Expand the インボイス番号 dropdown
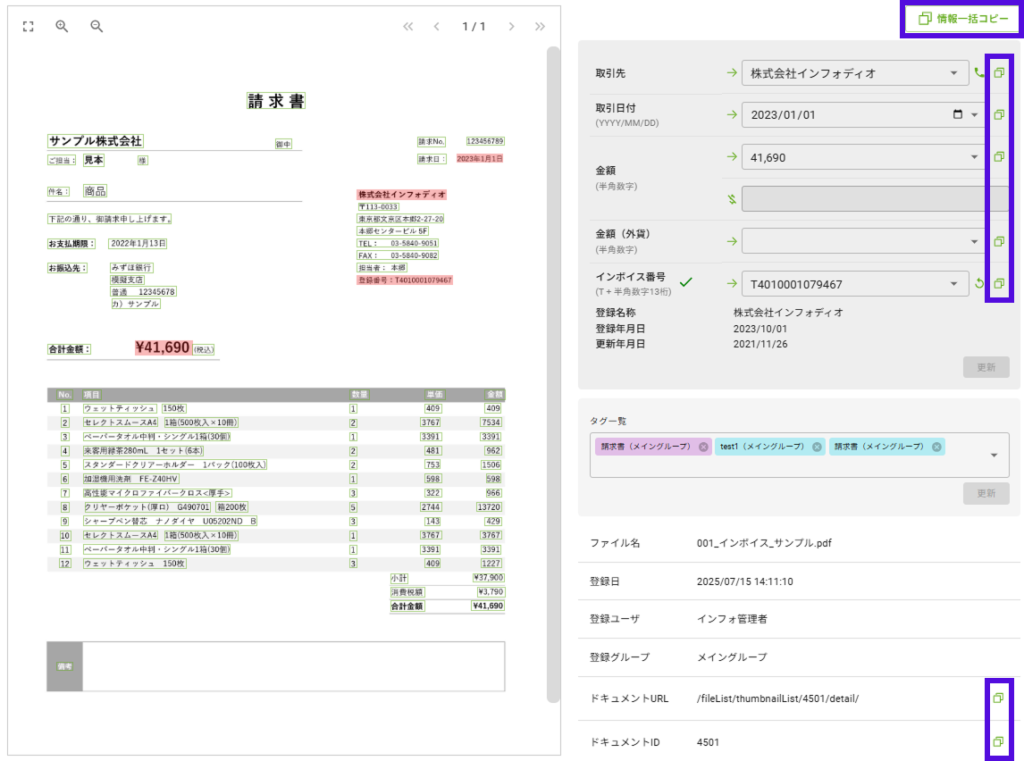 [953, 284]
